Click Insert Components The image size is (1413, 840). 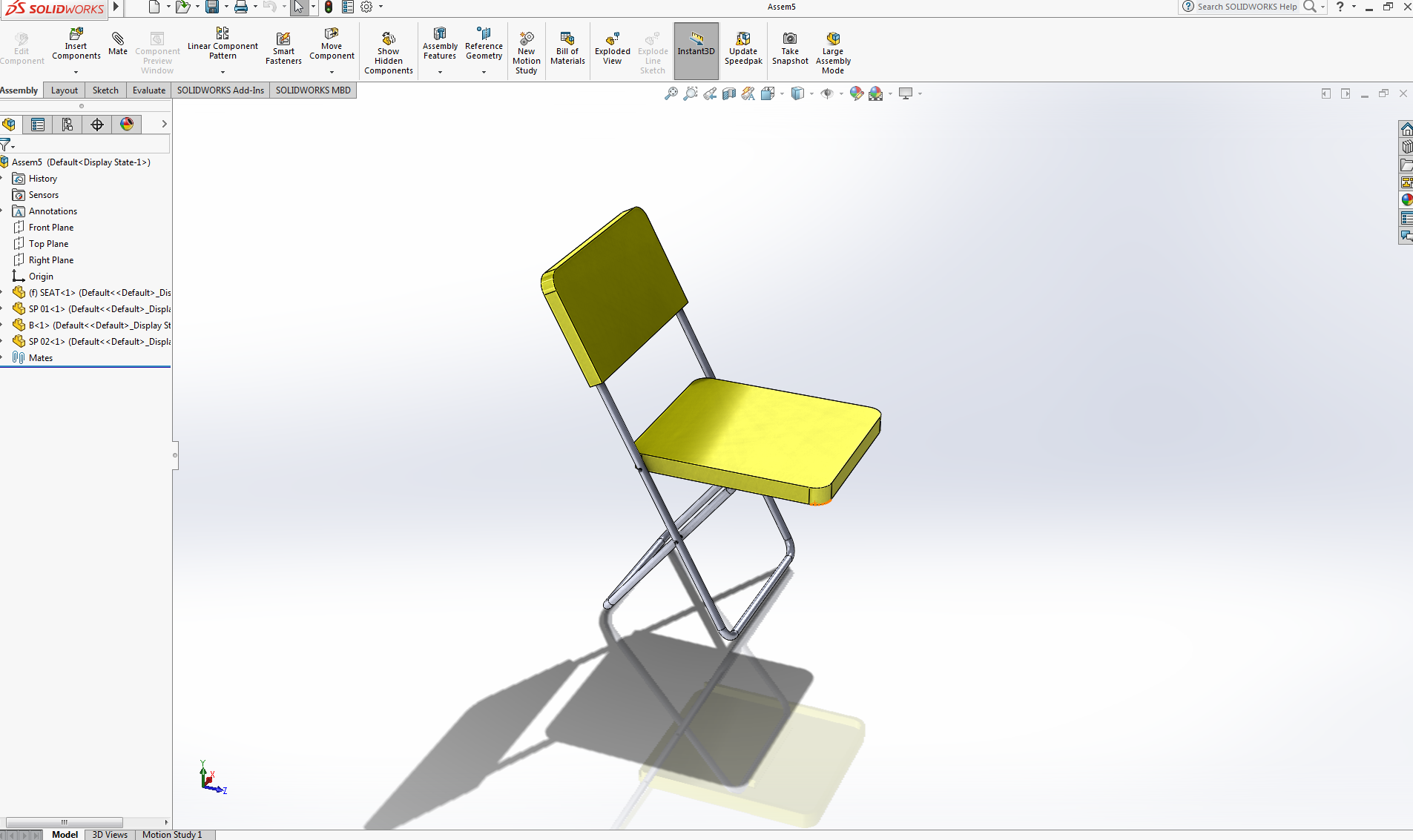76,44
